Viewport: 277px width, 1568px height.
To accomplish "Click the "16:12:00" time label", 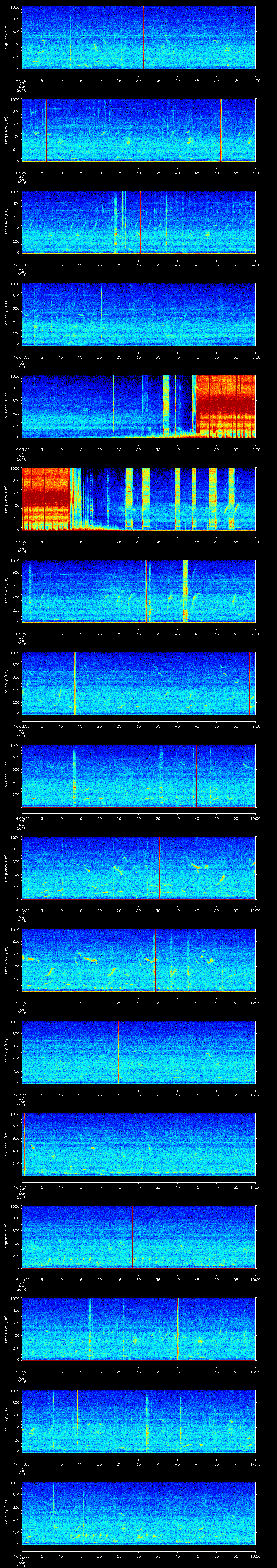I will 21,1095.
